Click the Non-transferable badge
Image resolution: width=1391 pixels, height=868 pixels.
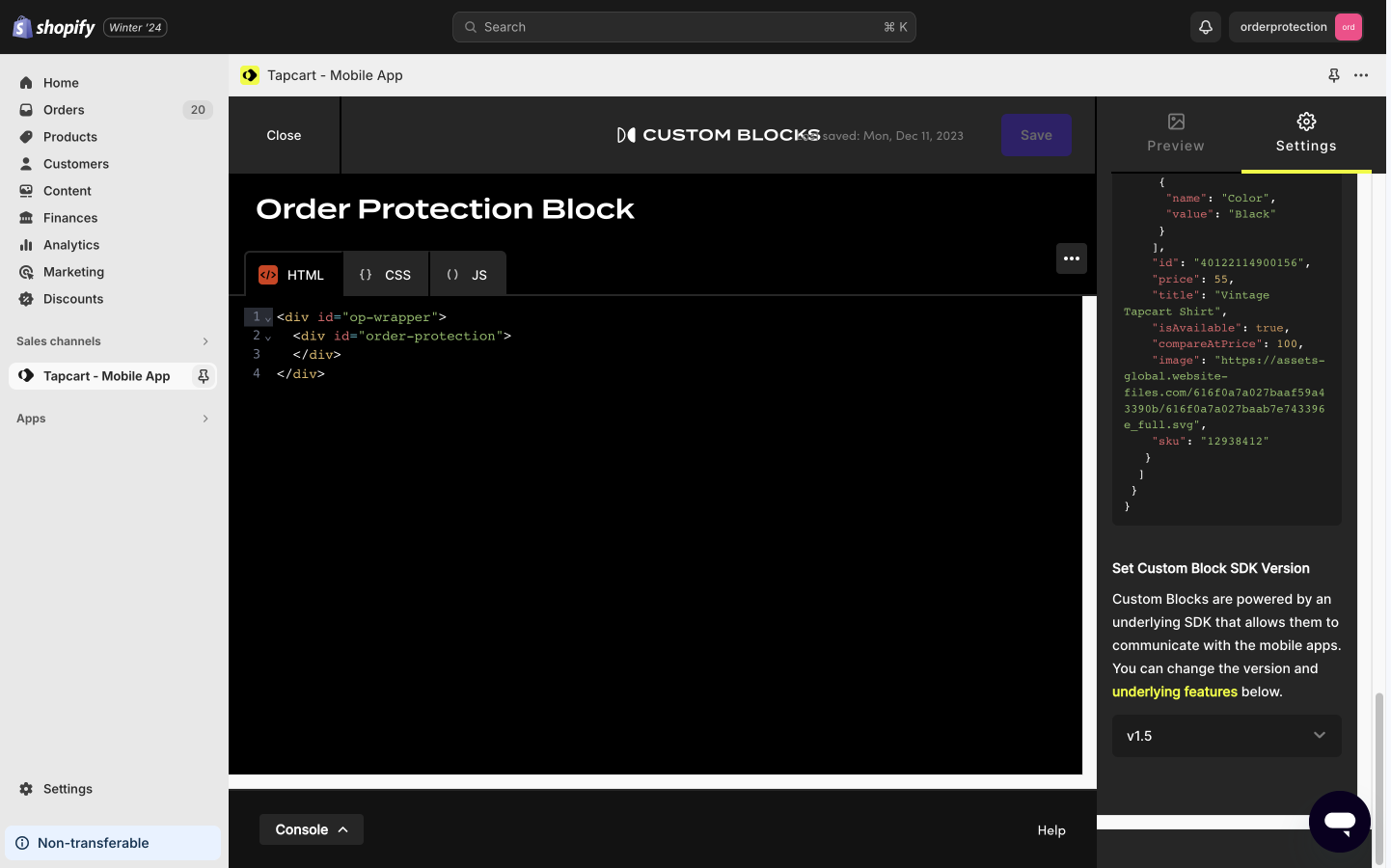point(113,843)
